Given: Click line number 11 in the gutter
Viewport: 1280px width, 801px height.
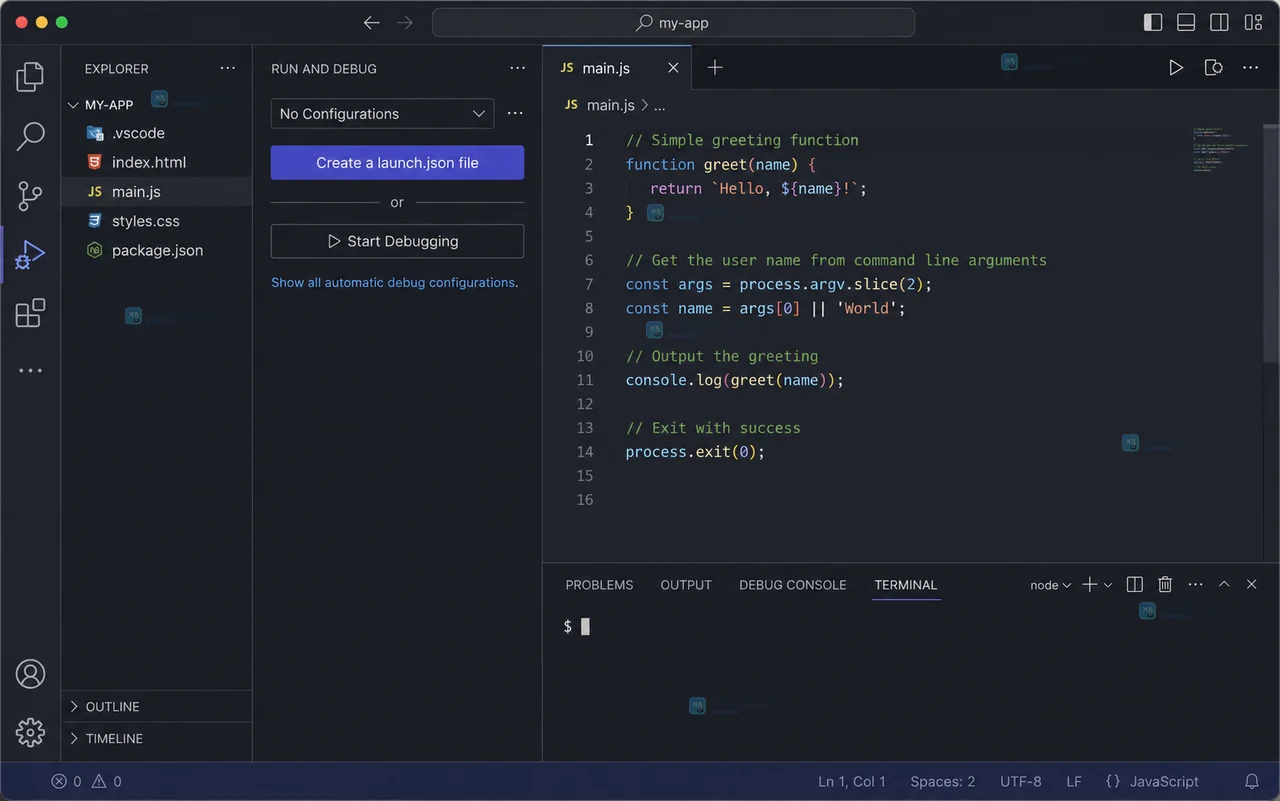Looking at the screenshot, I should coord(585,380).
